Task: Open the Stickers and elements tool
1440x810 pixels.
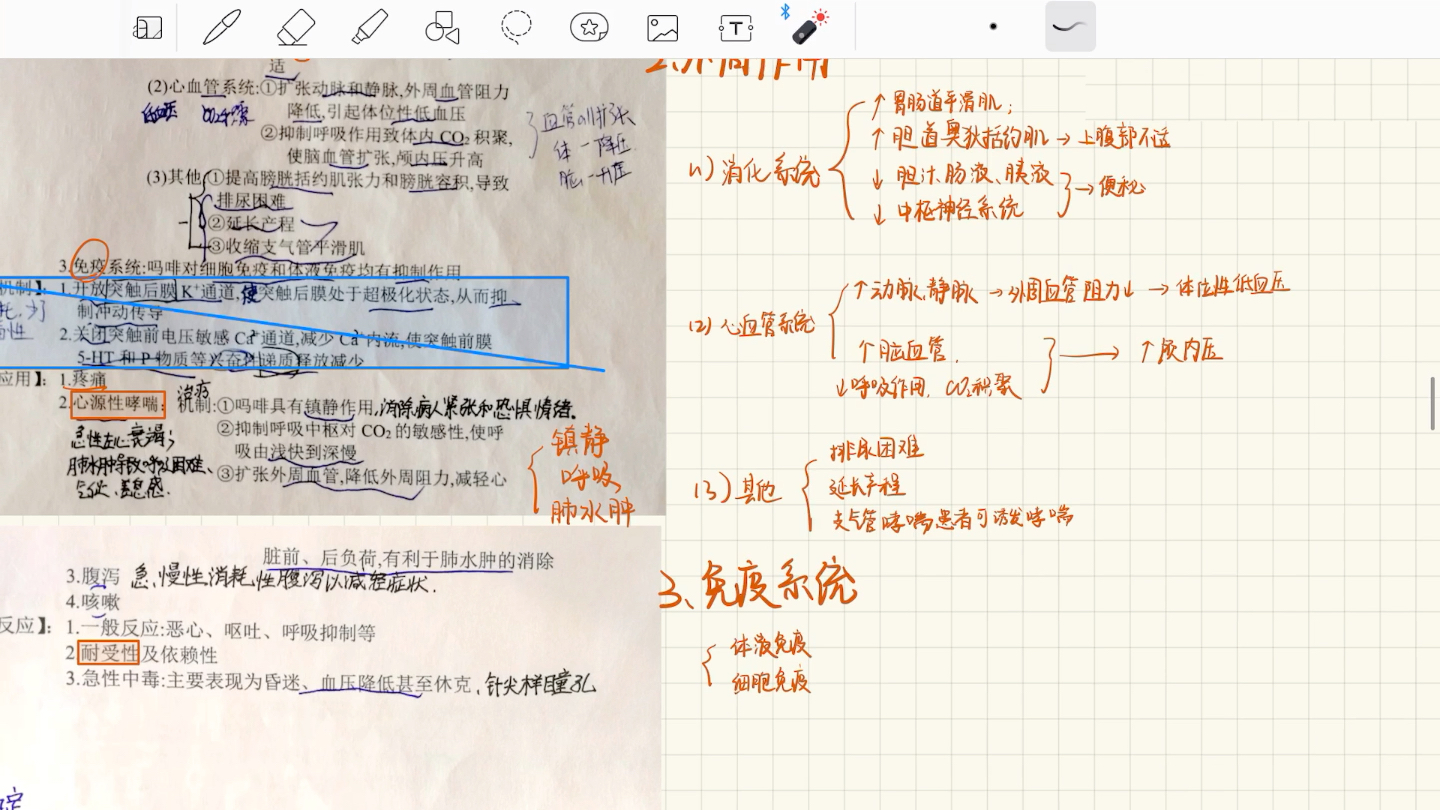Action: tap(589, 28)
